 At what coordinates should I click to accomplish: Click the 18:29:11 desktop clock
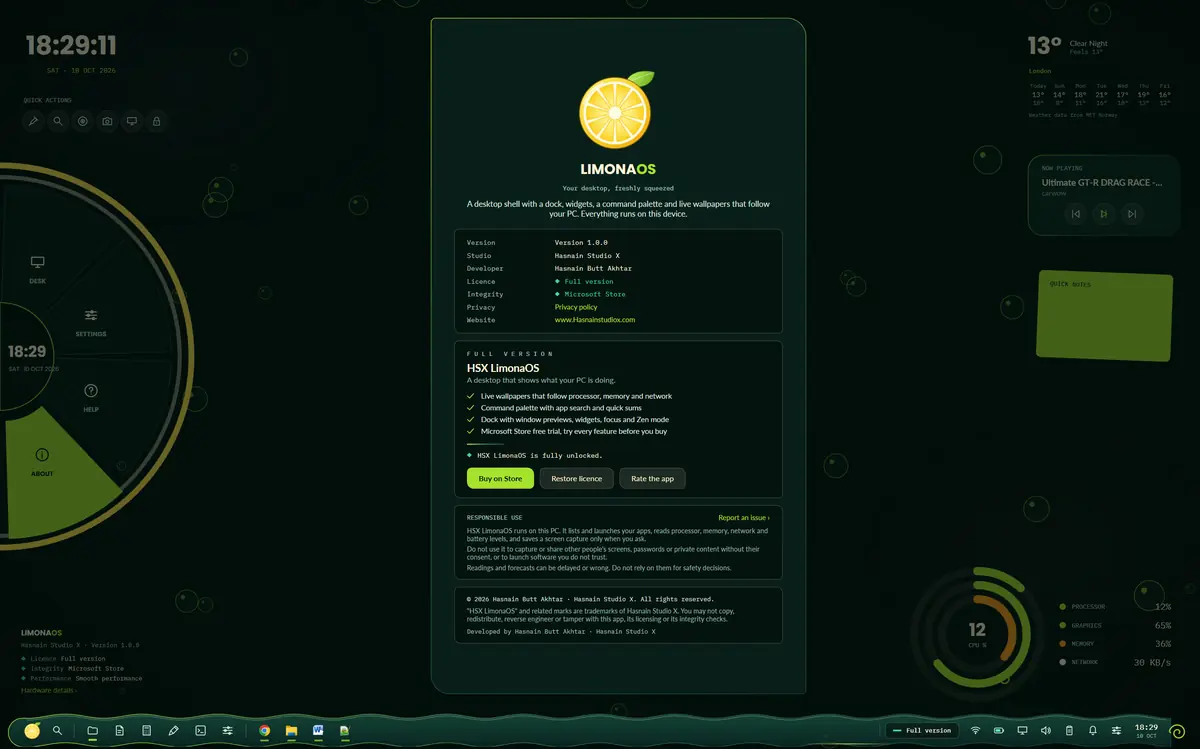click(x=71, y=45)
